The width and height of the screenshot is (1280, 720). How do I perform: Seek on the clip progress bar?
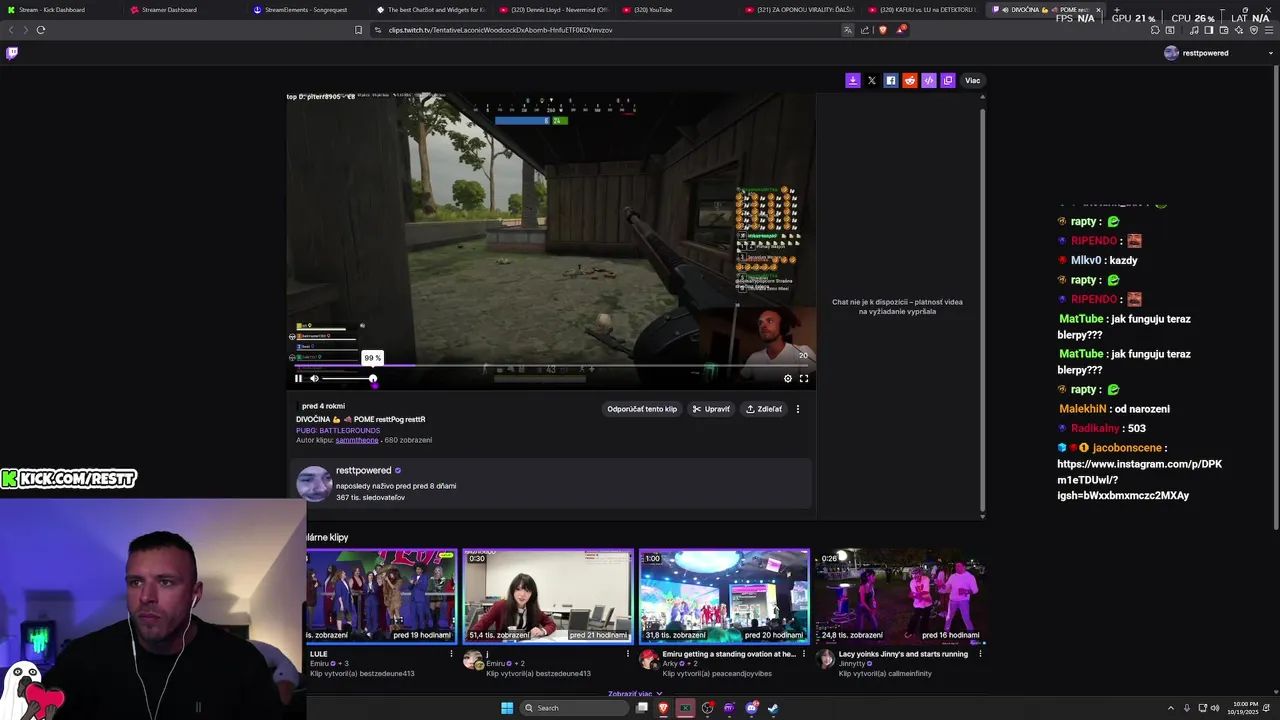(551, 365)
